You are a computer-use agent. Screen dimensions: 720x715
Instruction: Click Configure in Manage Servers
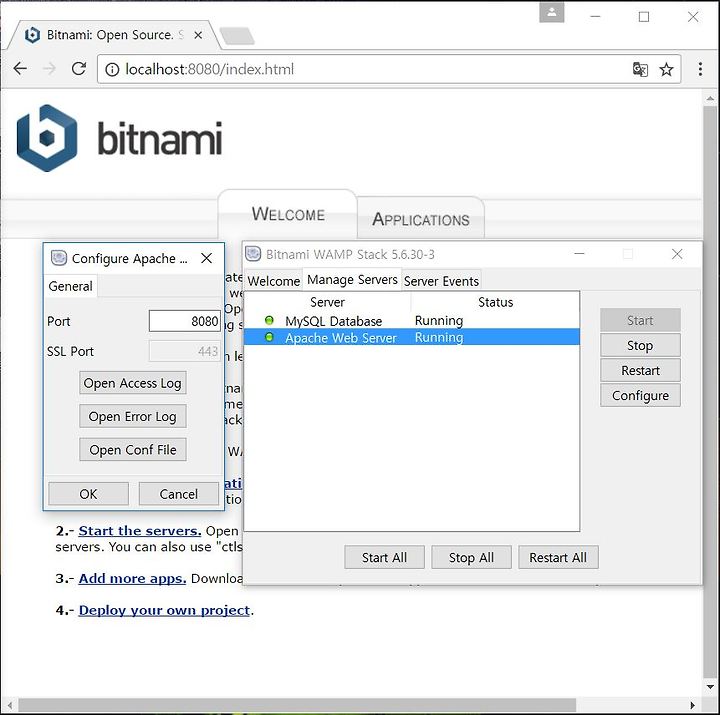point(640,395)
